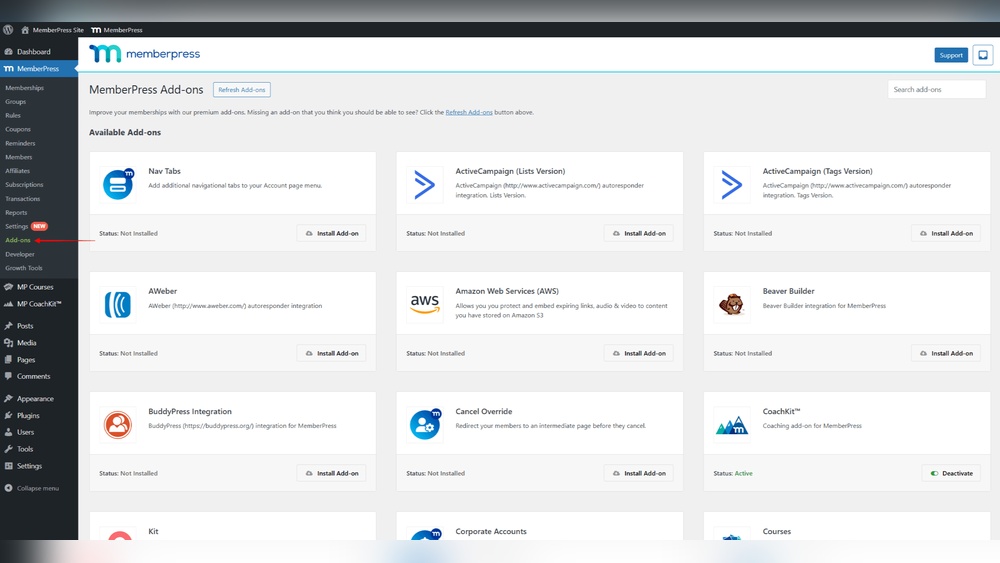1000x563 pixels.
Task: Click the Search add-ons input field
Action: [936, 89]
